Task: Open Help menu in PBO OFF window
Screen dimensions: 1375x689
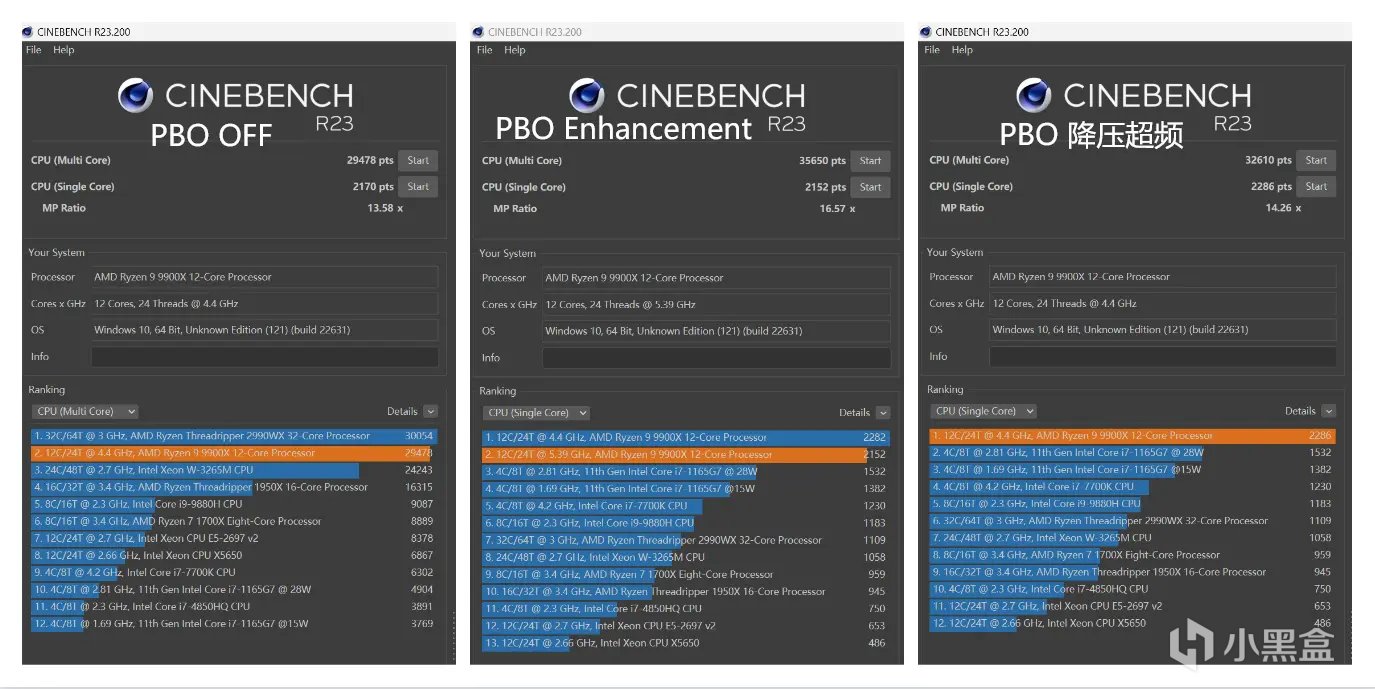Action: [64, 50]
